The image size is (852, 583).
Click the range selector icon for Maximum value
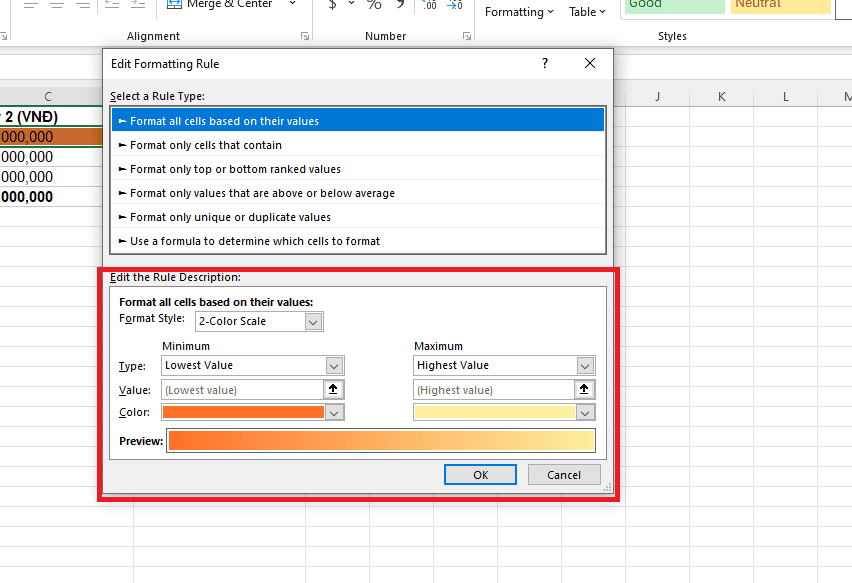click(x=585, y=390)
